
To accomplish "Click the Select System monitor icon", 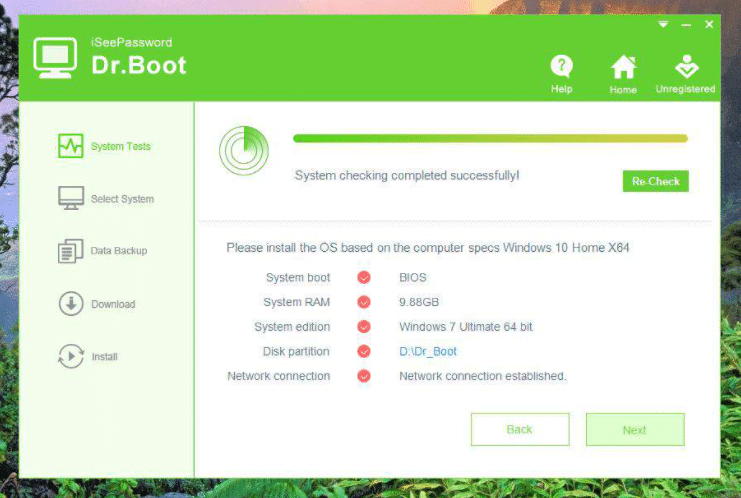I will [70, 198].
